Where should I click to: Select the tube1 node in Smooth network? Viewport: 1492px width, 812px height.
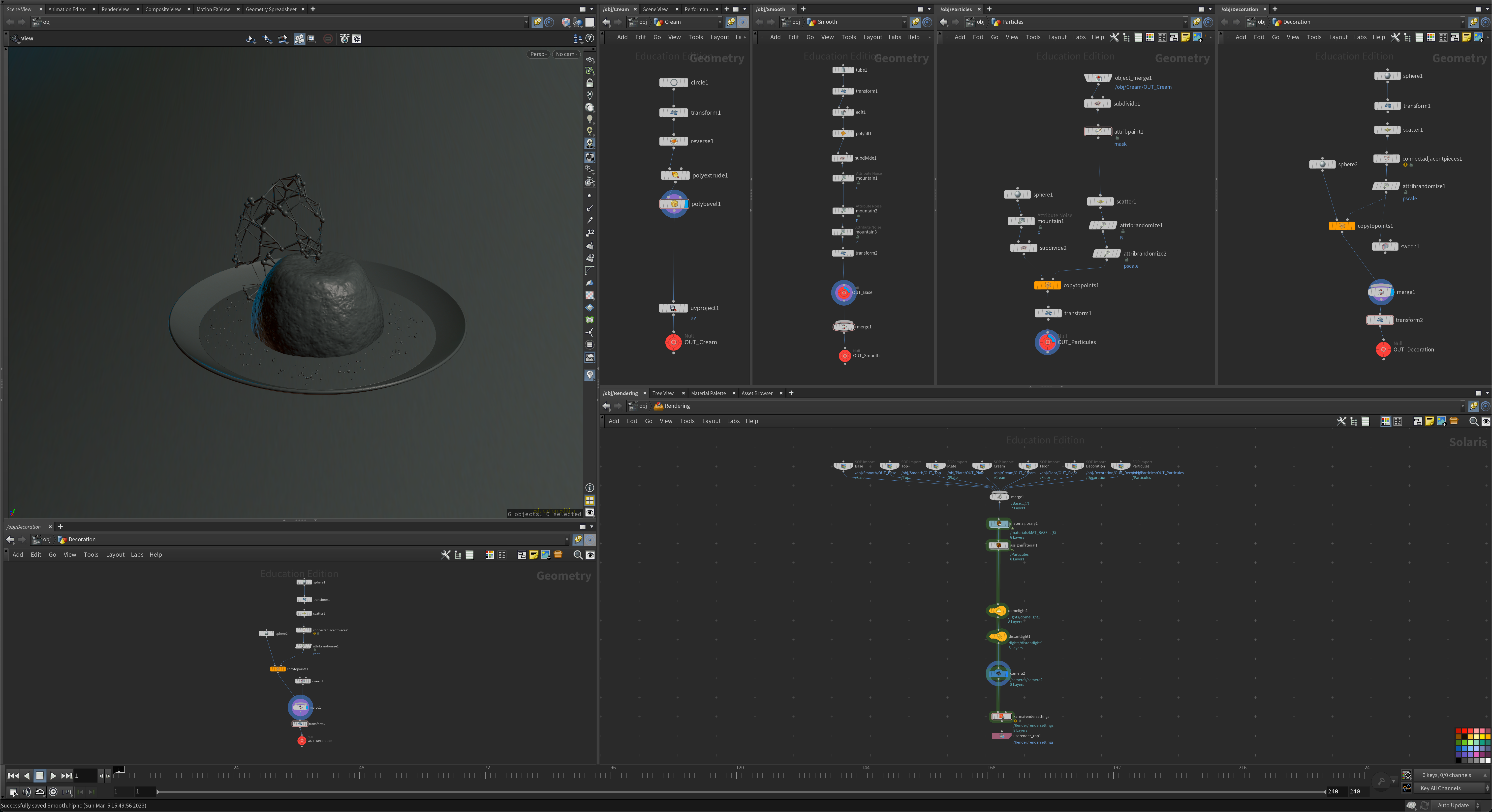(843, 70)
